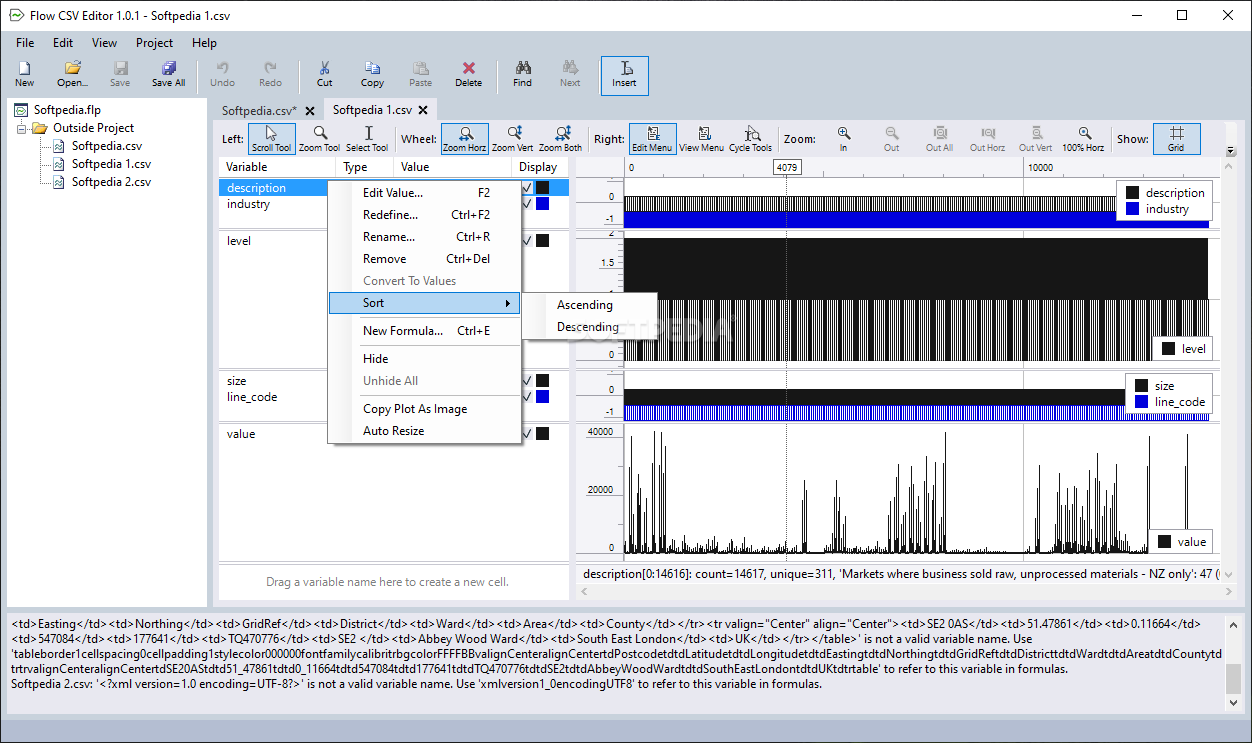Viewport: 1252px width, 743px height.
Task: Click the Variable column header
Action: [278, 167]
